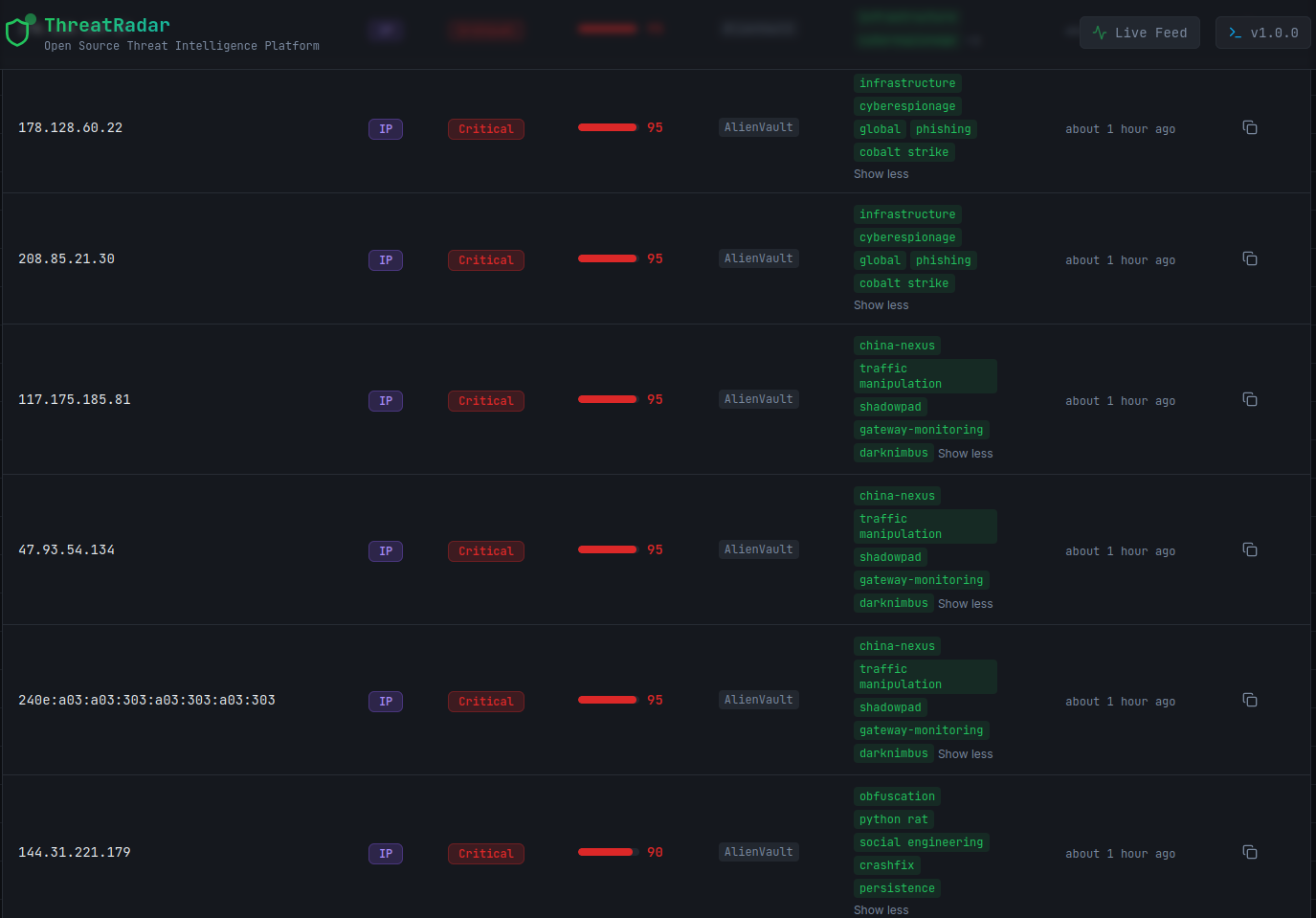Click the AlienVault source badge on the top row
Viewport: 1316px width, 918px height.
tap(758, 126)
